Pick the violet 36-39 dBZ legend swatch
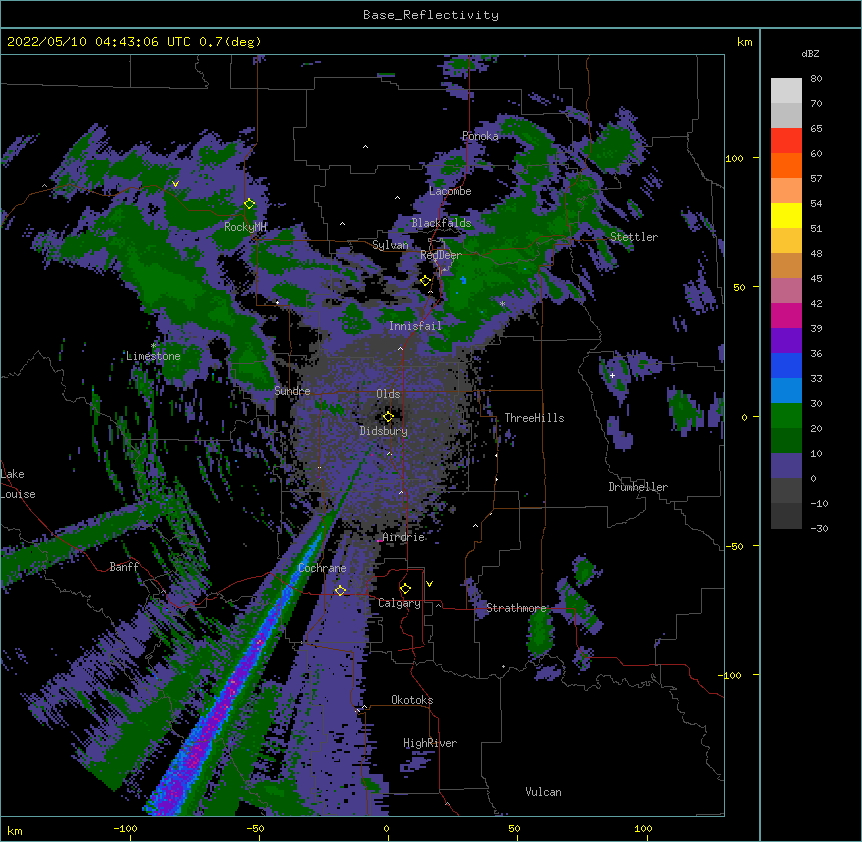 pos(786,341)
